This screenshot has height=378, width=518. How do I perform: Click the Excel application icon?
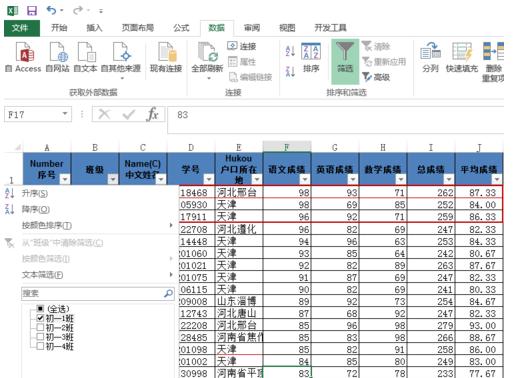tap(13, 11)
